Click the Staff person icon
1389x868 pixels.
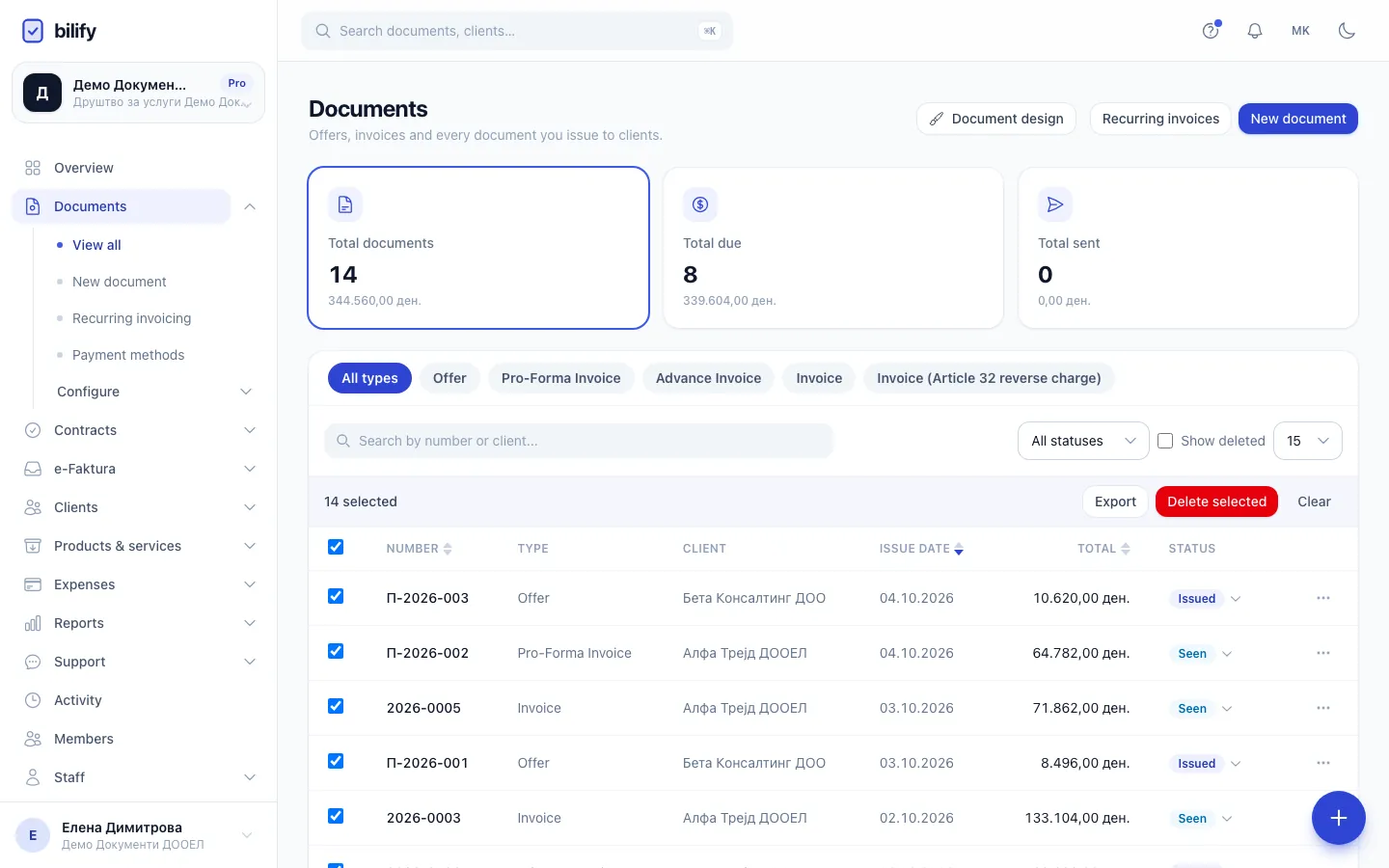33,777
